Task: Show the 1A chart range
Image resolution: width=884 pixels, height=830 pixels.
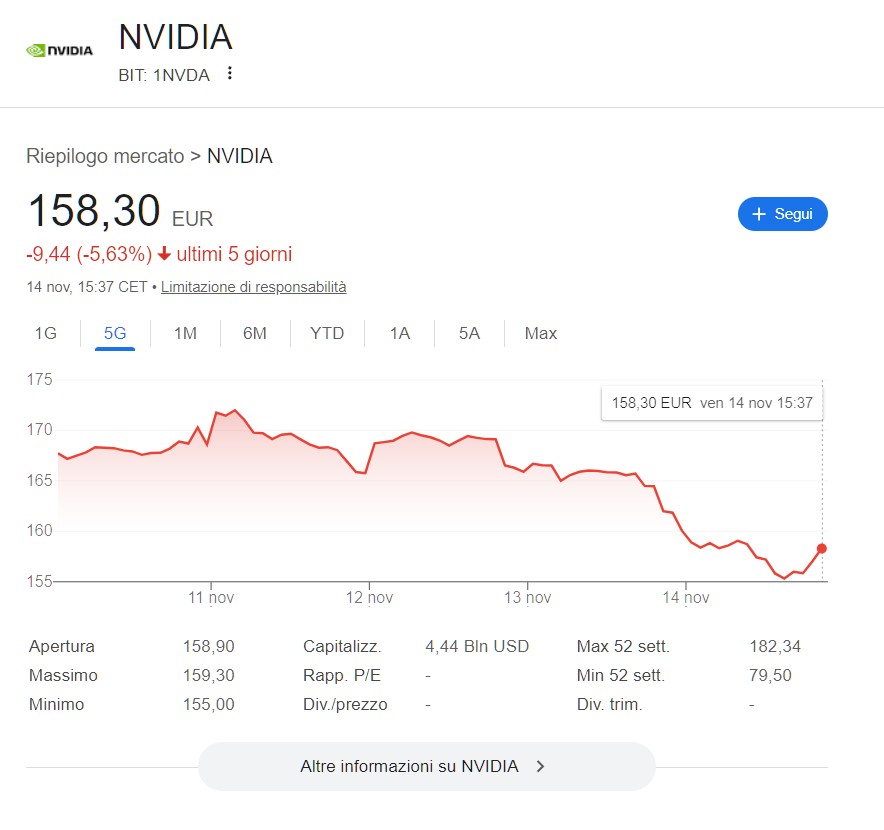Action: 400,333
